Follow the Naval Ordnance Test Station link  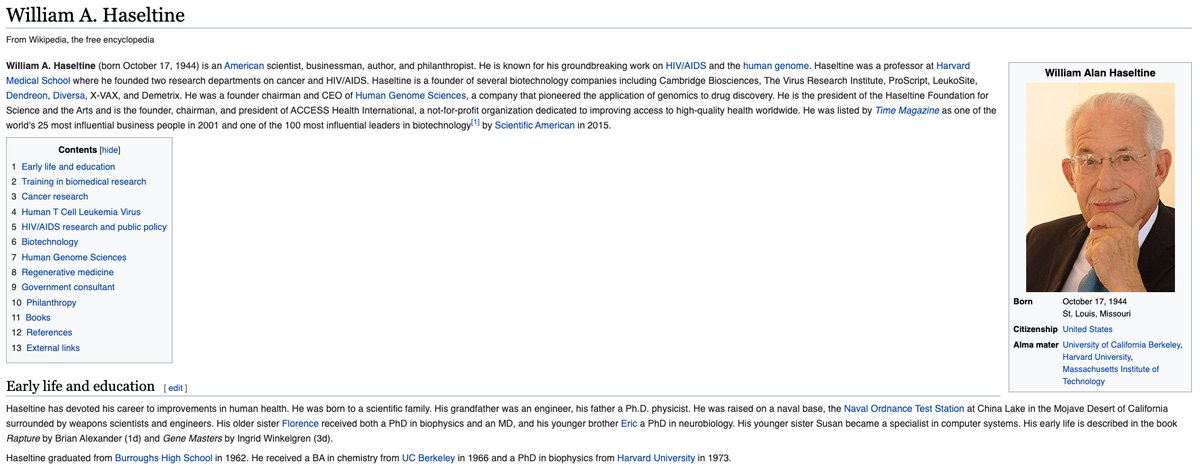point(904,408)
